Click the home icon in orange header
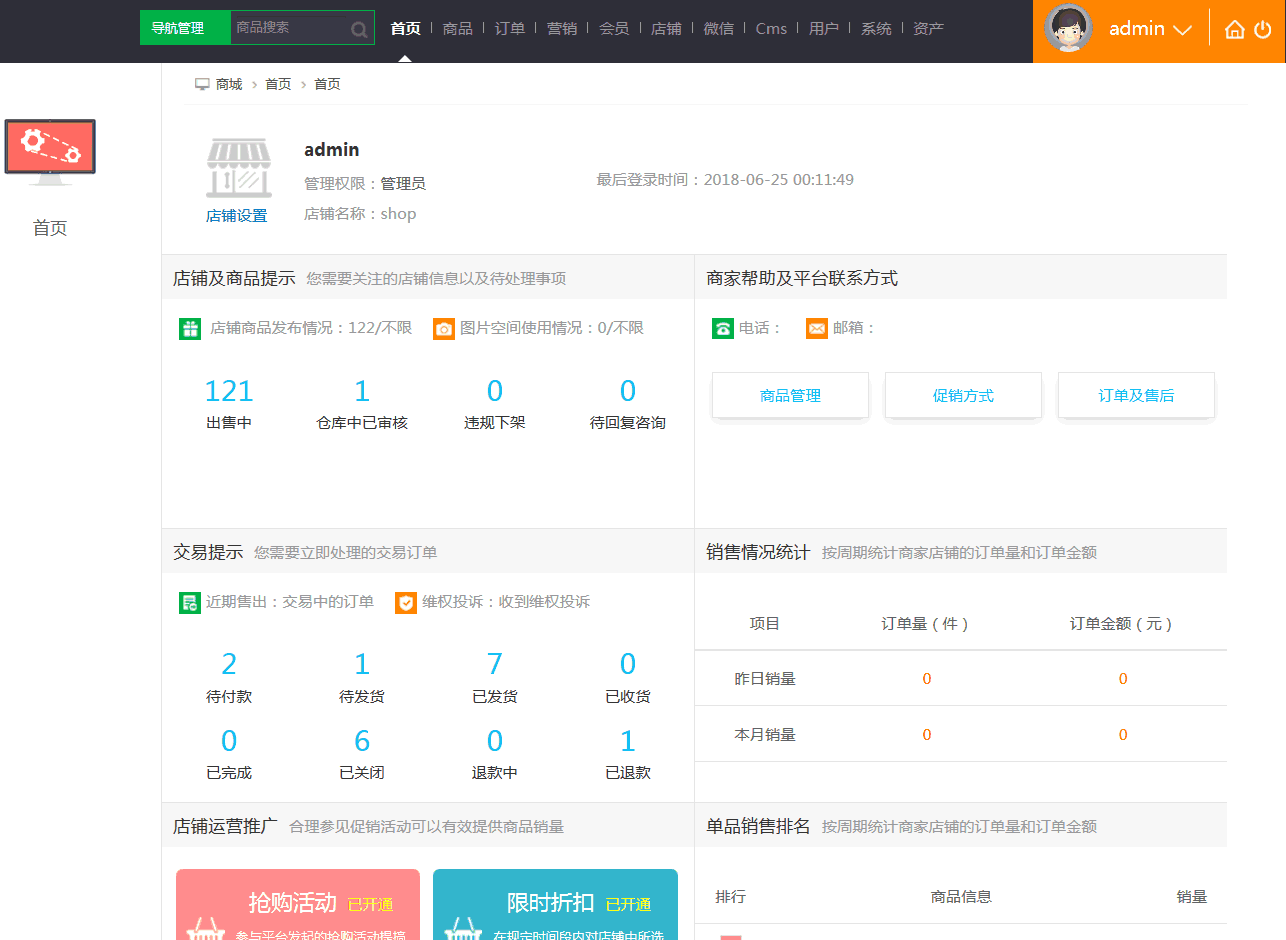1286x940 pixels. [x=1235, y=29]
